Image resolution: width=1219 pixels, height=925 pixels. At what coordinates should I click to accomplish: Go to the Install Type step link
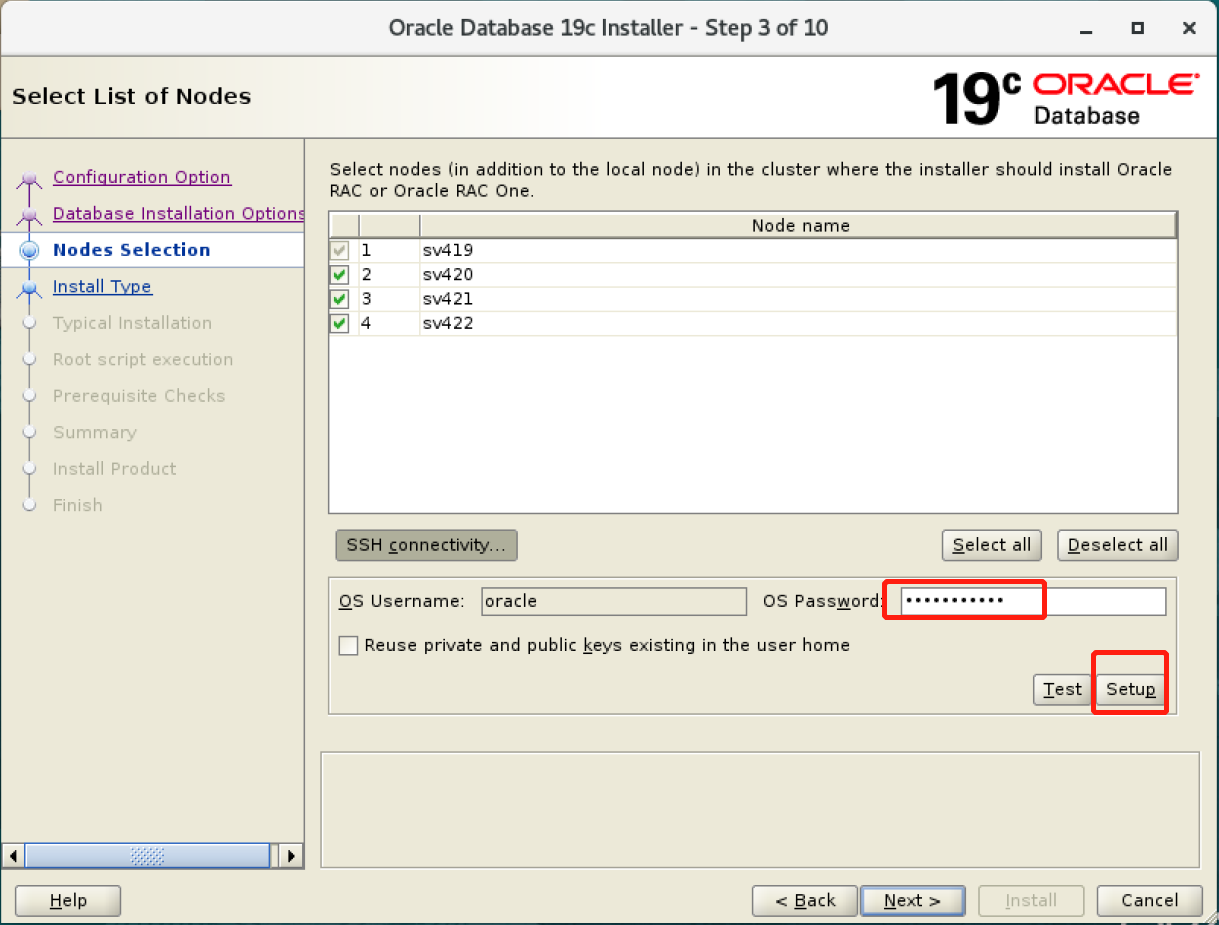point(102,286)
